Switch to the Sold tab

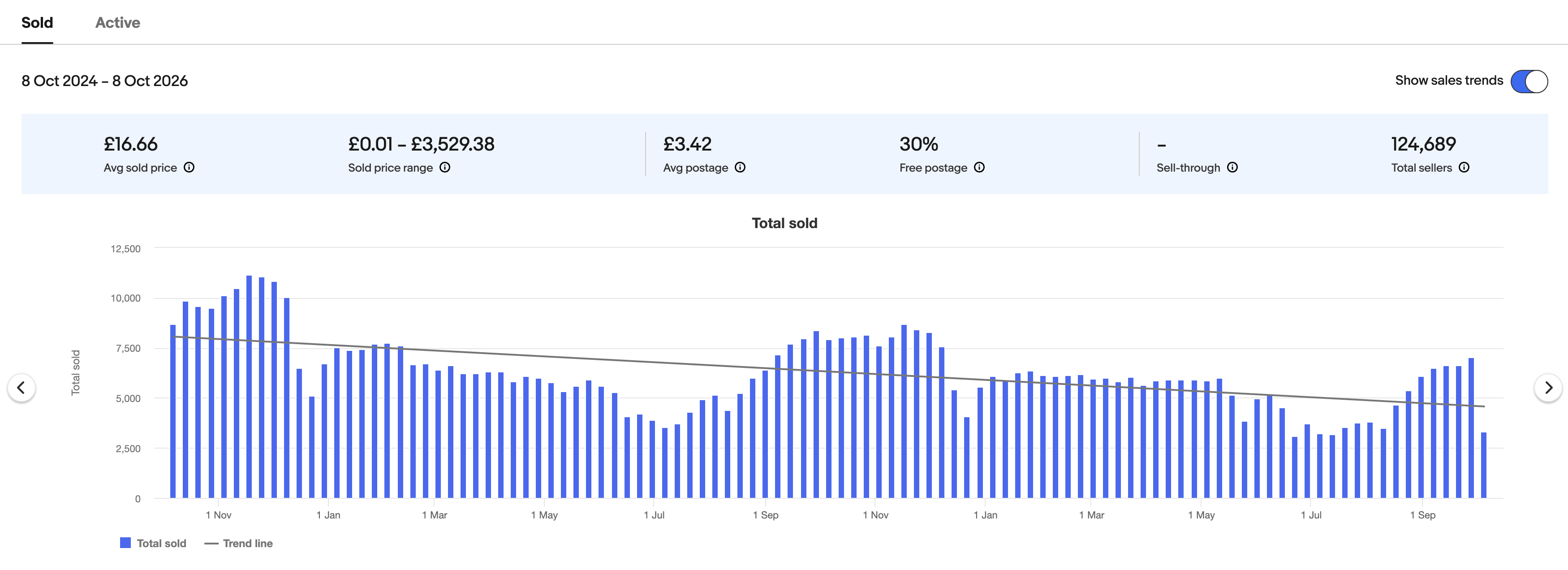pyautogui.click(x=37, y=22)
